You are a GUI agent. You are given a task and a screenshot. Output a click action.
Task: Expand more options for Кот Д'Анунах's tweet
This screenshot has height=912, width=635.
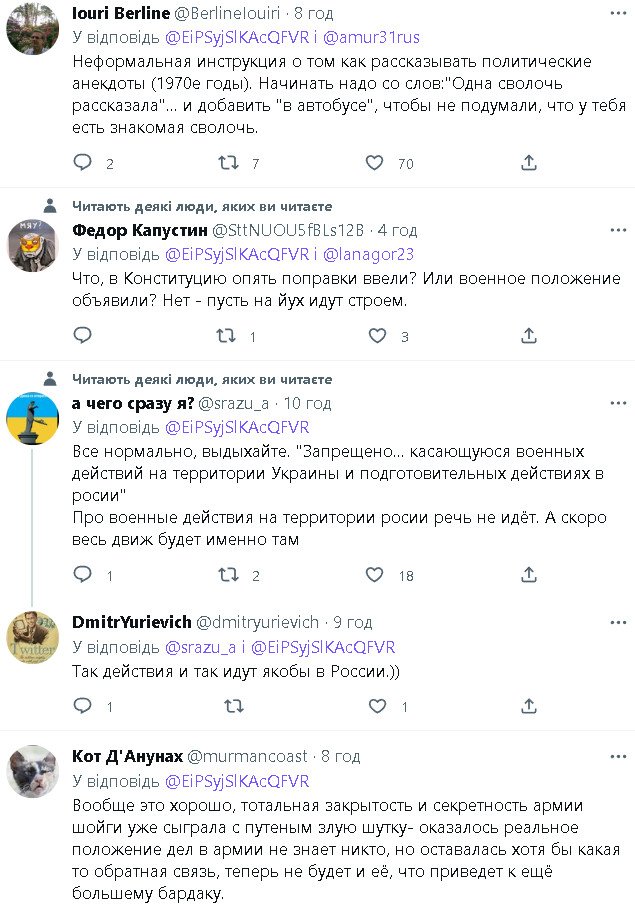click(618, 756)
